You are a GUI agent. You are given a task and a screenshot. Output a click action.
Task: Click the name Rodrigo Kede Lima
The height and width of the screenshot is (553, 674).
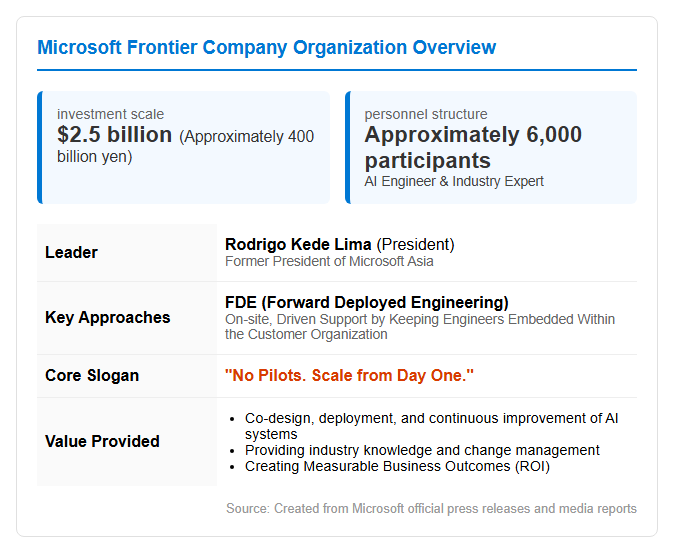coord(298,244)
